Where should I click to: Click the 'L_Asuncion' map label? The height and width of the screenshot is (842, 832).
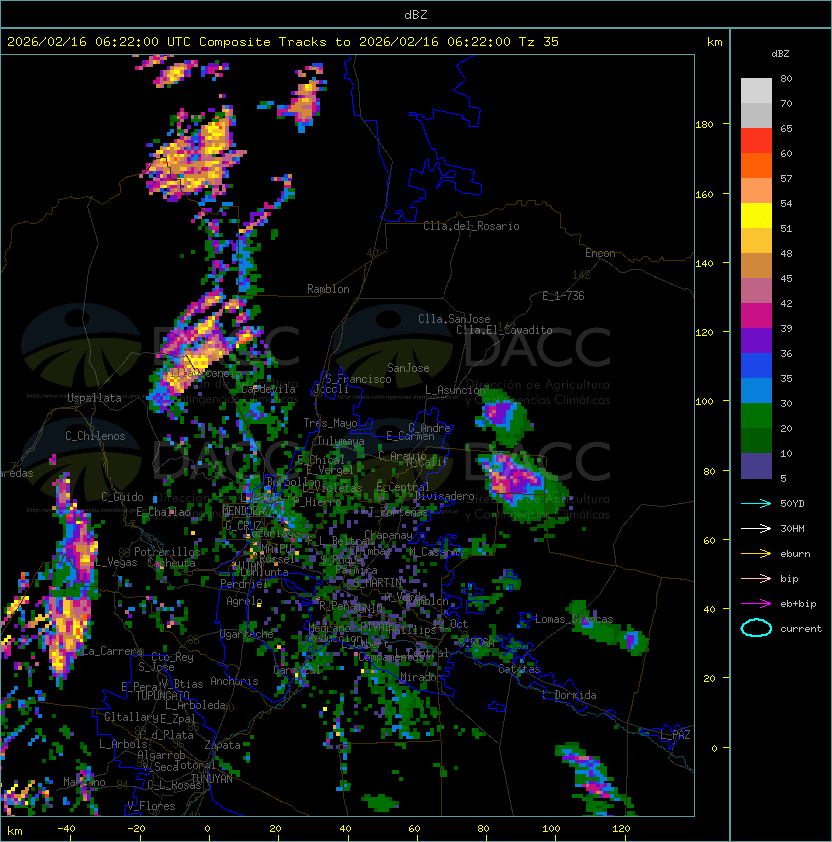click(x=455, y=390)
